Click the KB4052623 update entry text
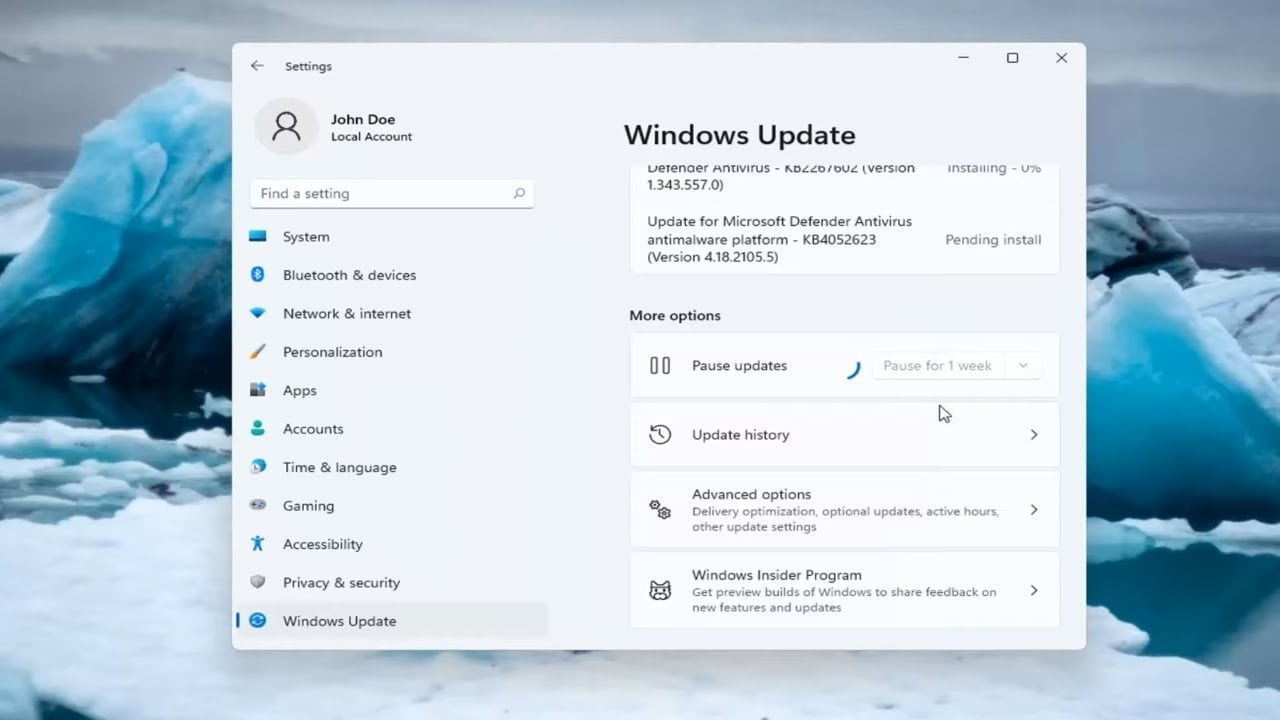 tap(780, 239)
